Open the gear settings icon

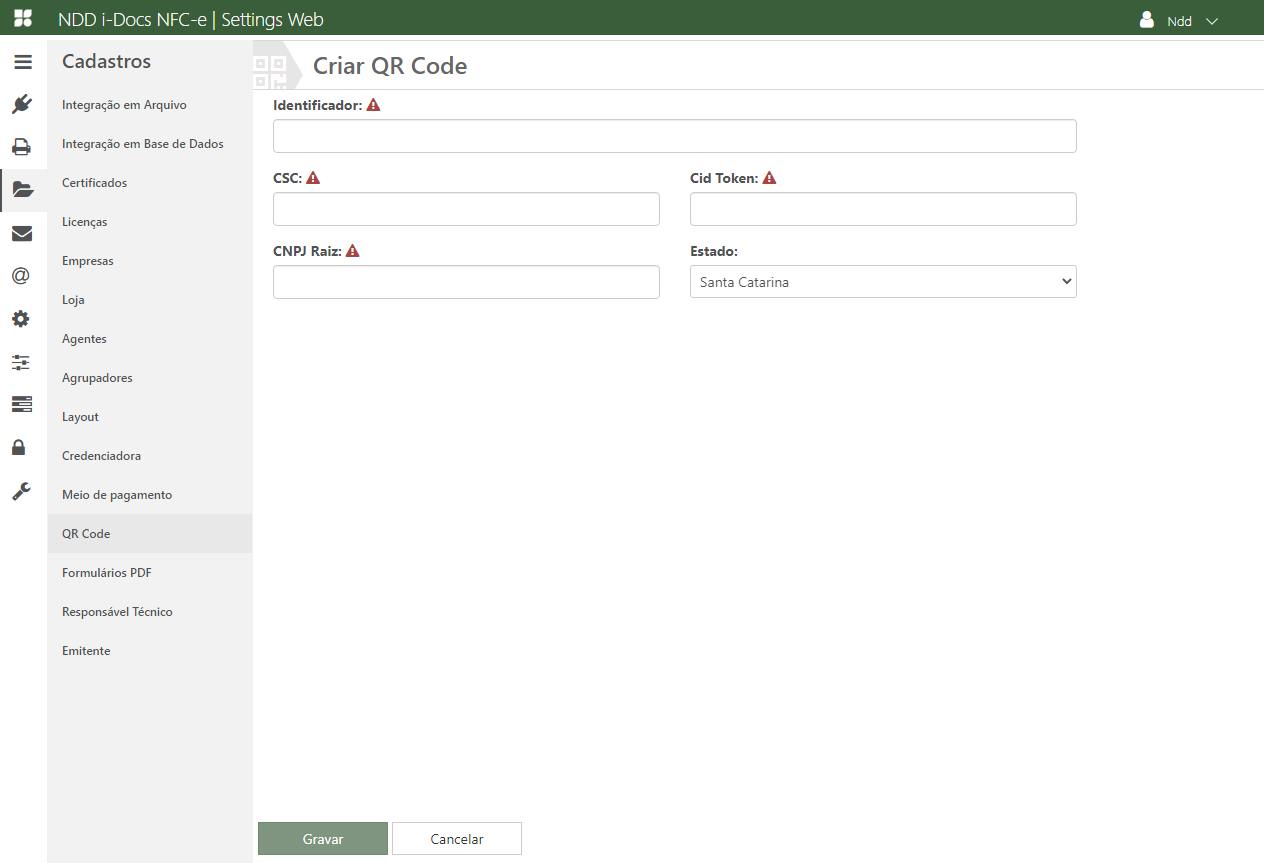[21, 319]
